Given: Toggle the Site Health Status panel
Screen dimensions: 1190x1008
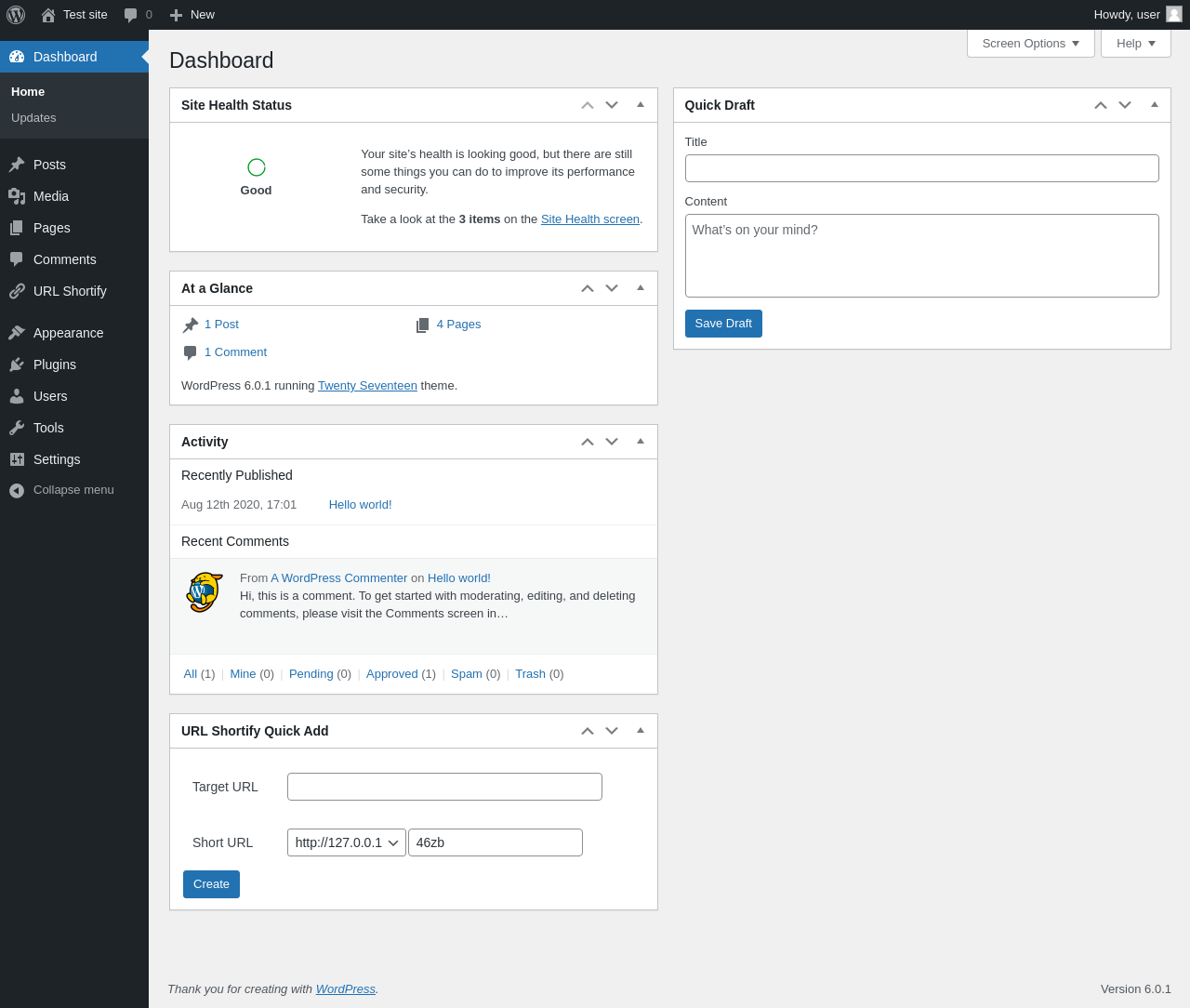Looking at the screenshot, I should pos(641,105).
